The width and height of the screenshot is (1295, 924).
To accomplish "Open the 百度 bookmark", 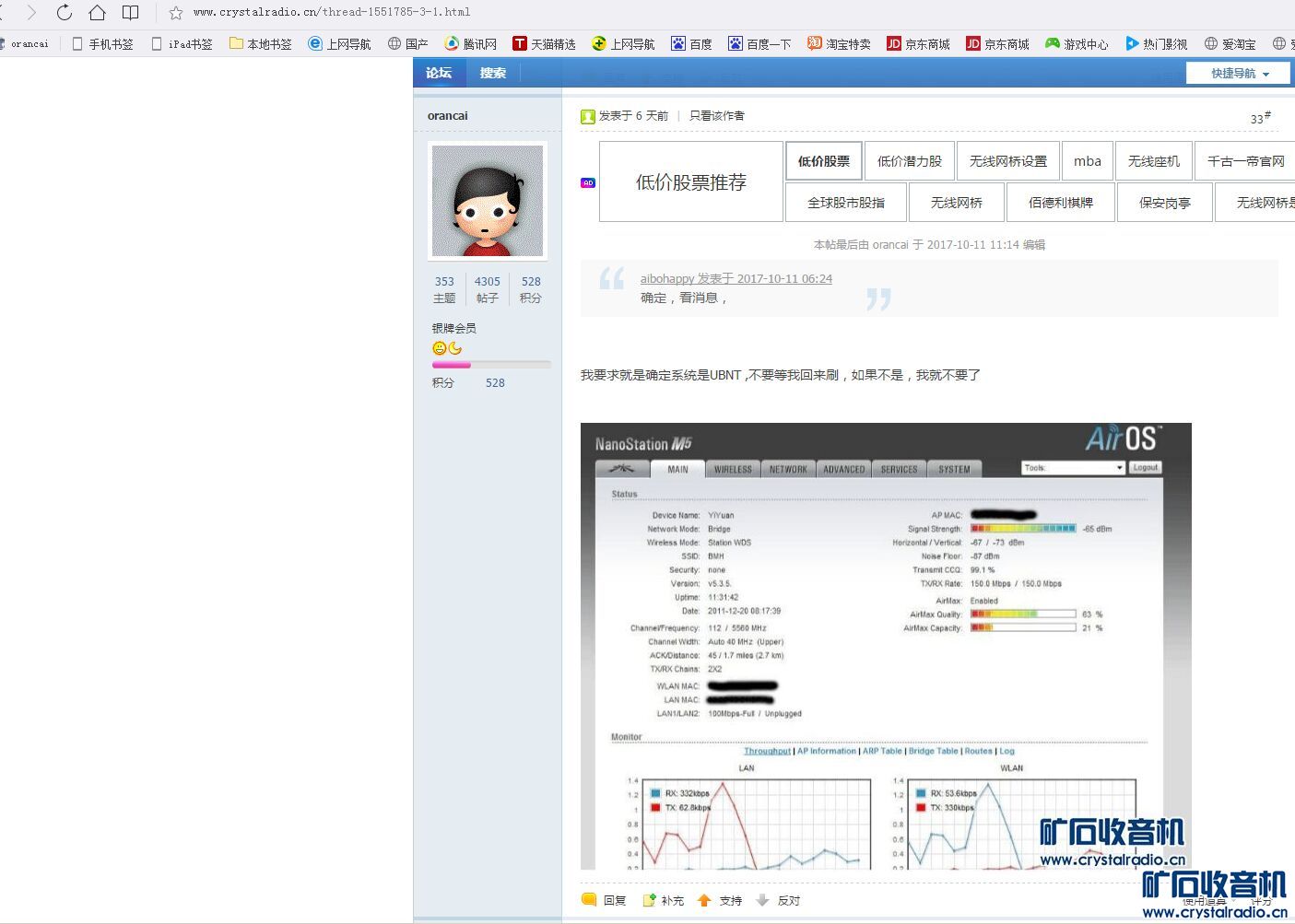I will (x=692, y=43).
